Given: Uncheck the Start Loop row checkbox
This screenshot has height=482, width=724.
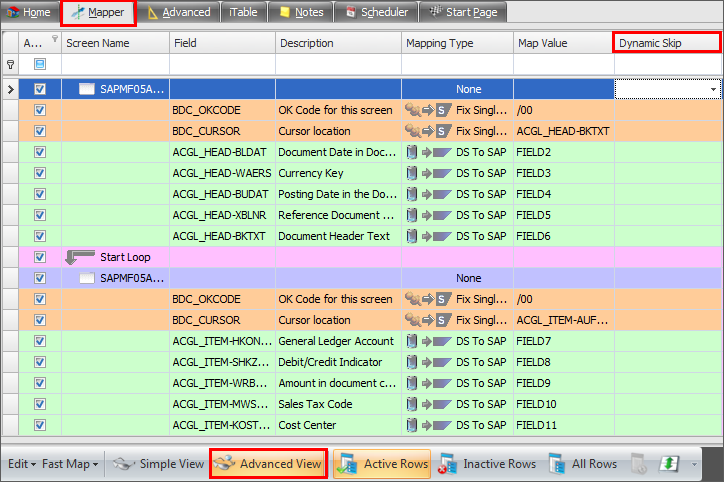Looking at the screenshot, I should [40, 257].
